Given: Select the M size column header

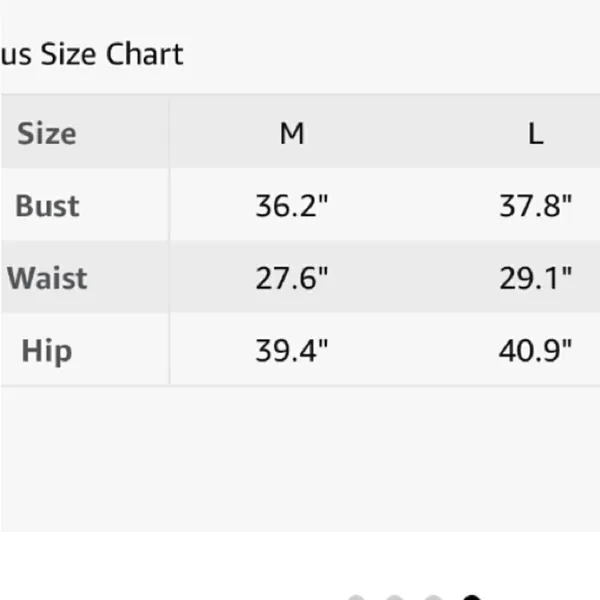Looking at the screenshot, I should coord(292,134).
